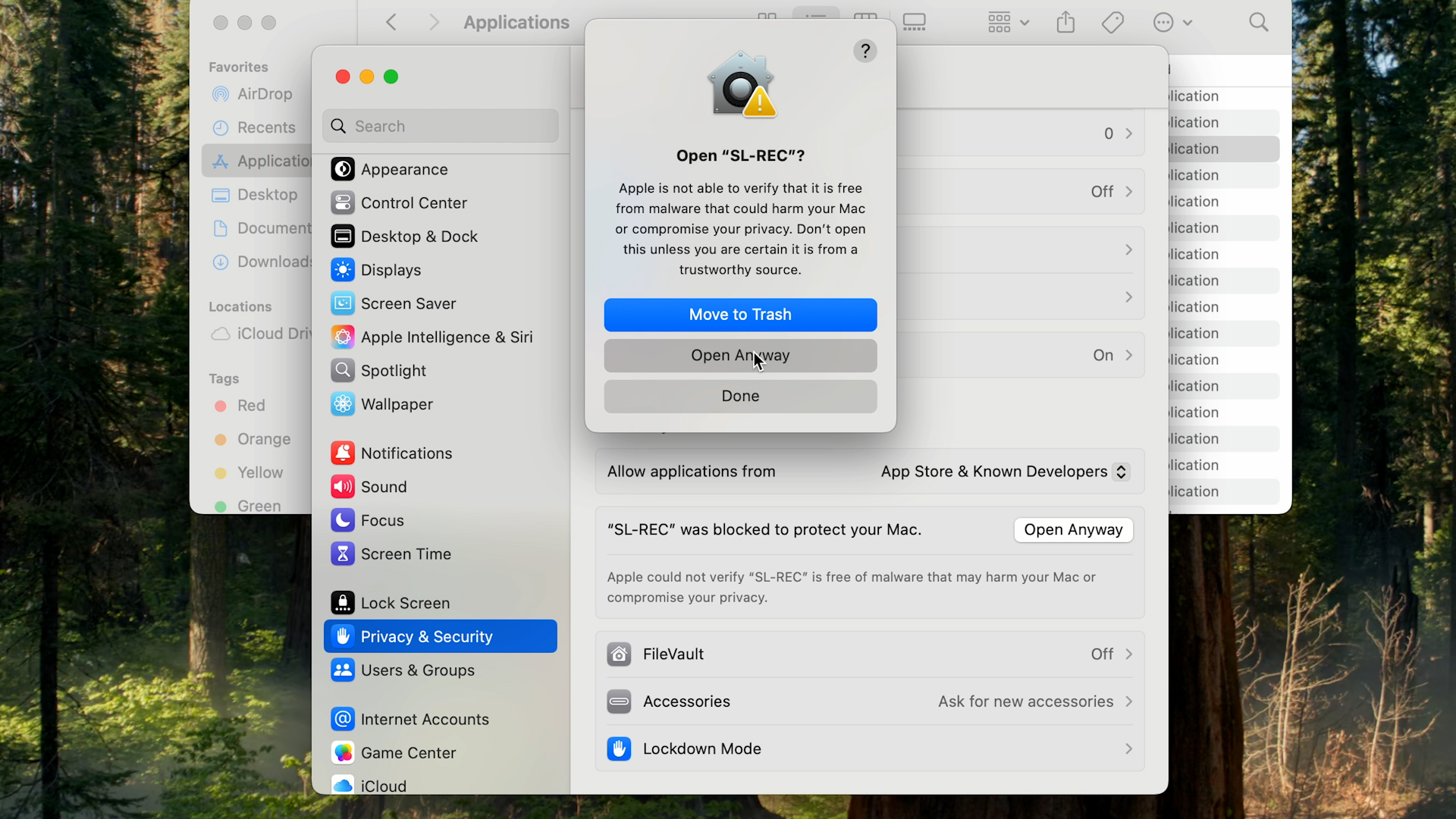Click the Done button

(740, 396)
